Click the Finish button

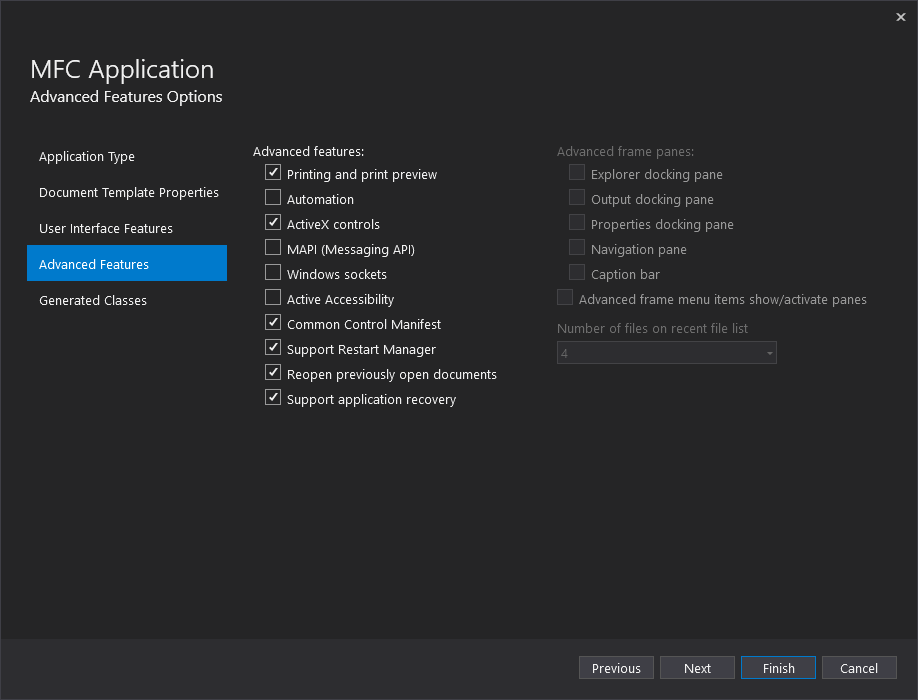[778, 668]
